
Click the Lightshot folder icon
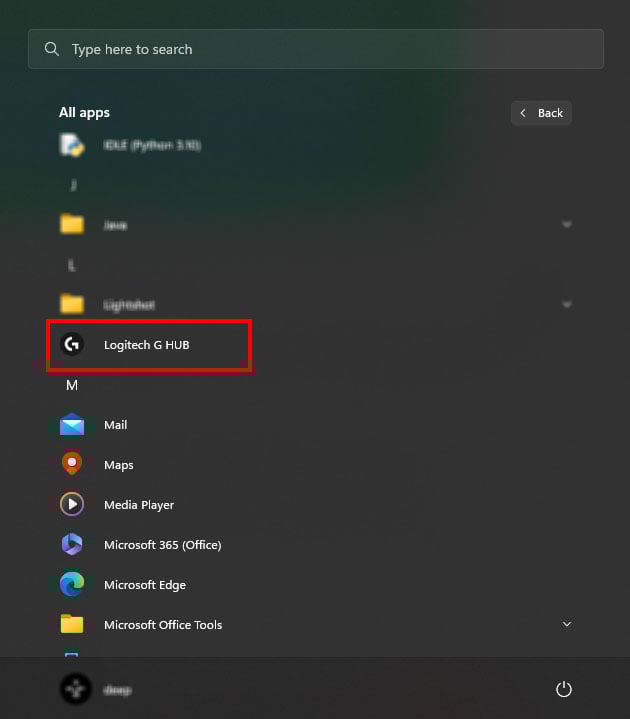pos(72,304)
